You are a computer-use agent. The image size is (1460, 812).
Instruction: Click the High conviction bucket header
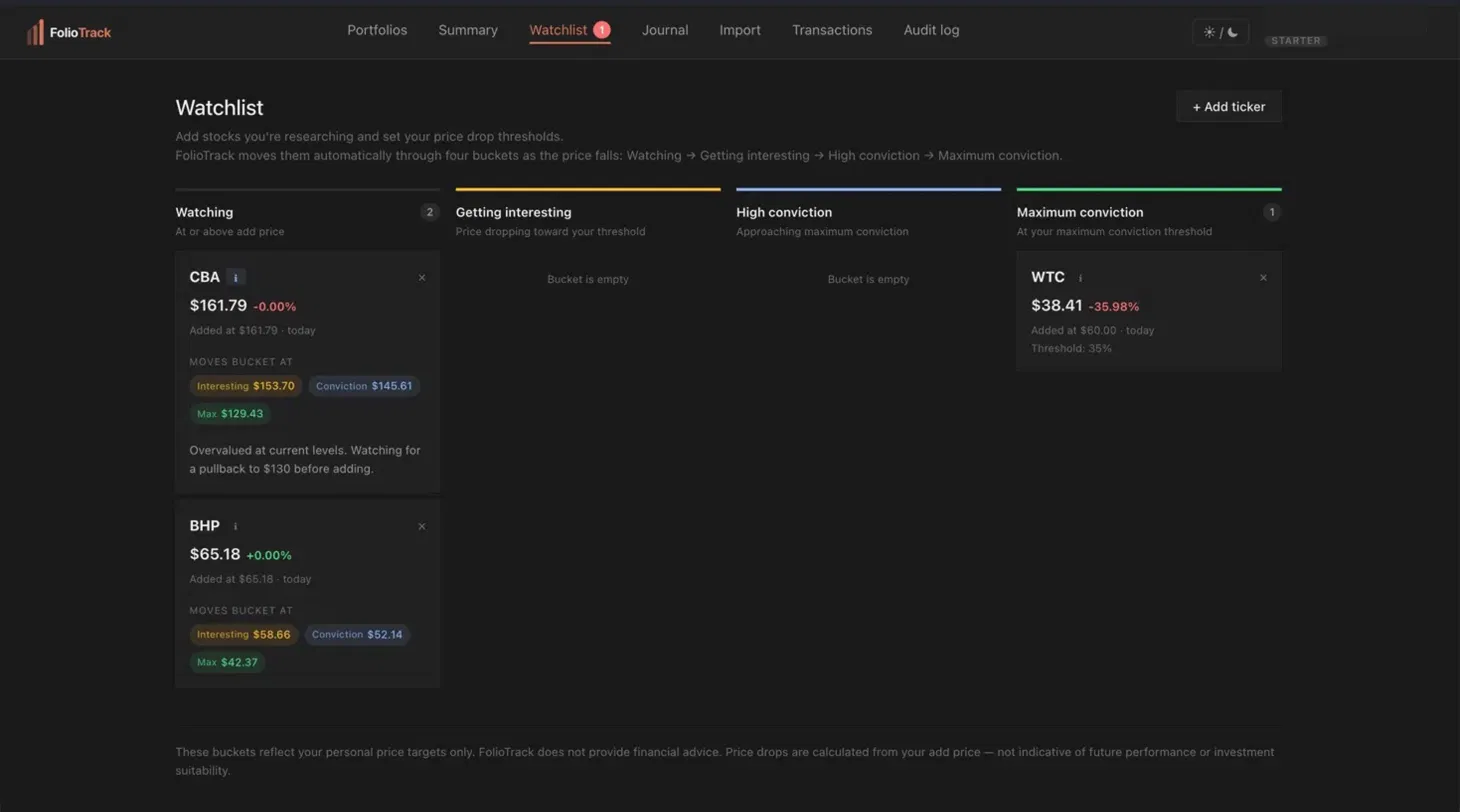click(784, 212)
